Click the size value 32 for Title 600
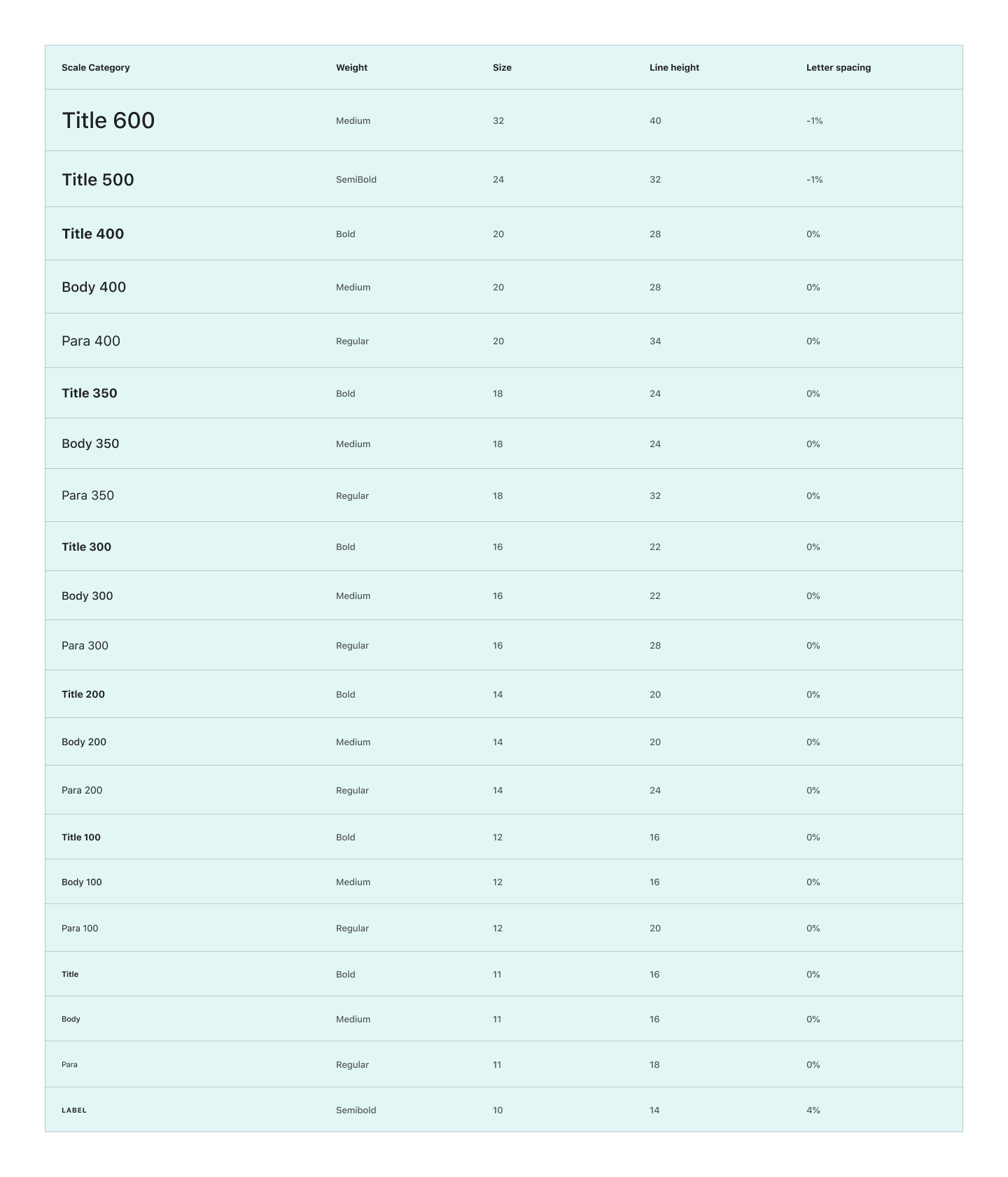The height and width of the screenshot is (1177, 1008). pyautogui.click(x=498, y=121)
